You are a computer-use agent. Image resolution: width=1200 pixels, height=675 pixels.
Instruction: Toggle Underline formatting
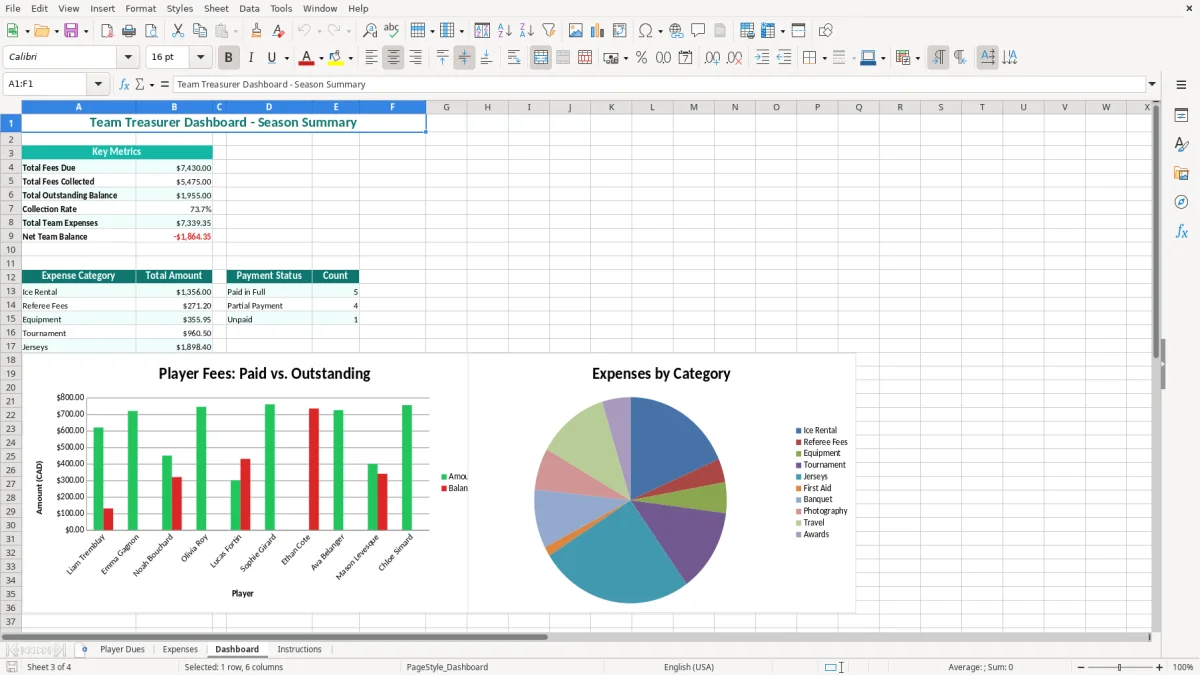(272, 58)
